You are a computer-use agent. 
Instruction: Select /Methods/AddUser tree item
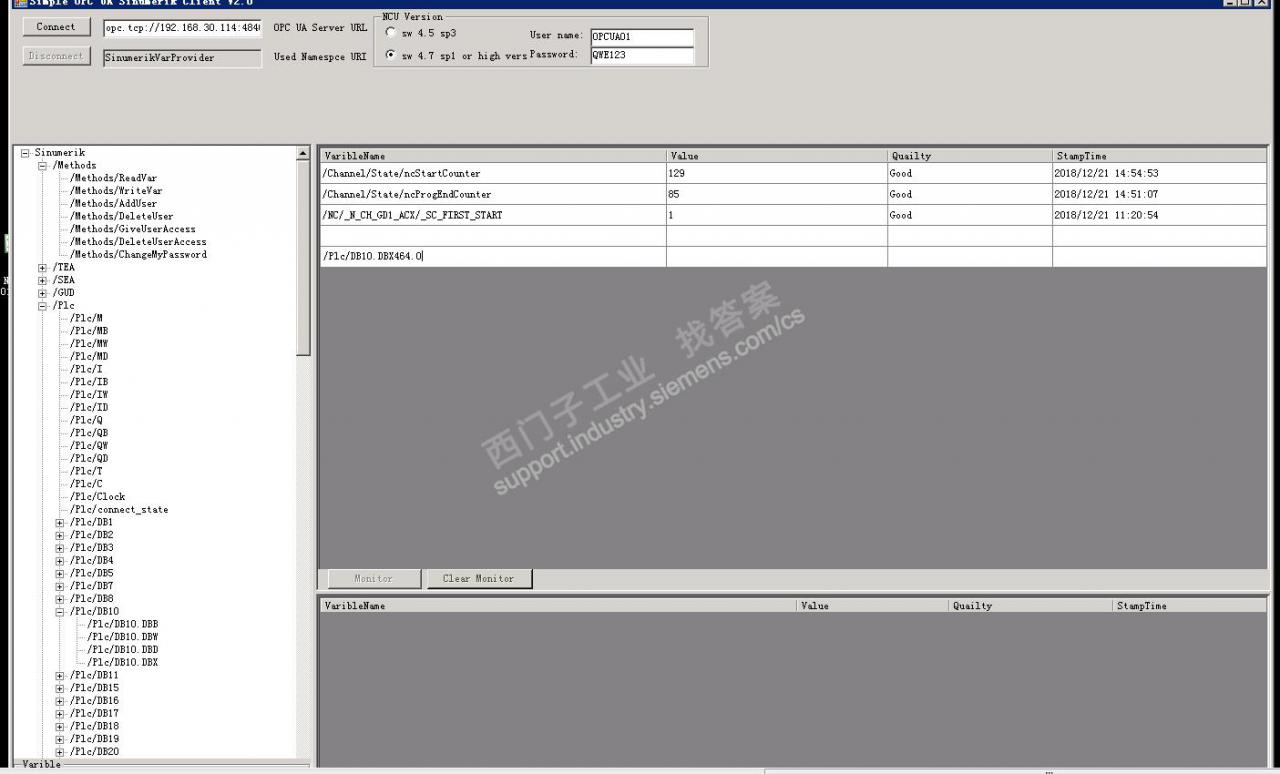[x=113, y=204]
